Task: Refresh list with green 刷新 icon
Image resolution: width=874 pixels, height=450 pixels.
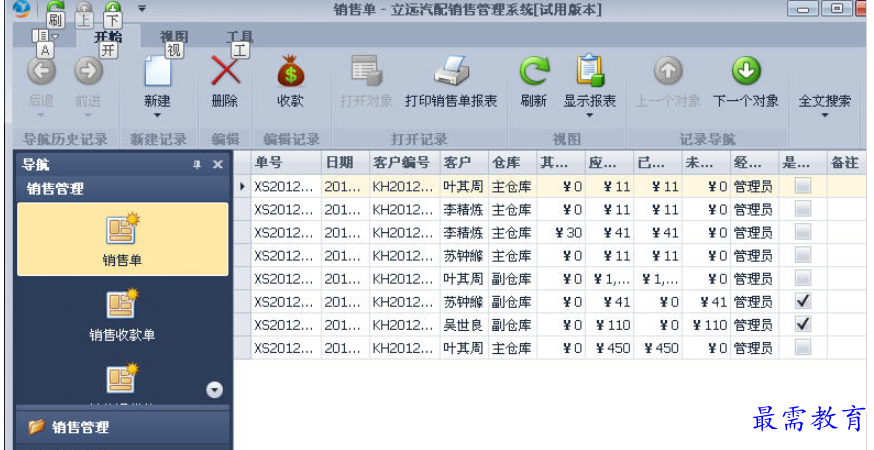Action: coord(533,71)
